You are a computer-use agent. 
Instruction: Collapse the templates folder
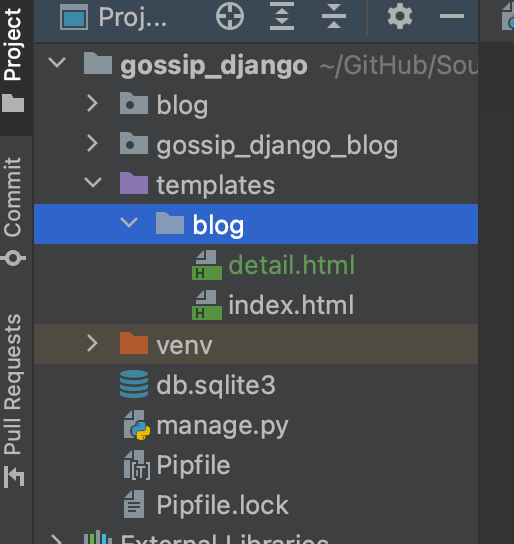coord(93,183)
